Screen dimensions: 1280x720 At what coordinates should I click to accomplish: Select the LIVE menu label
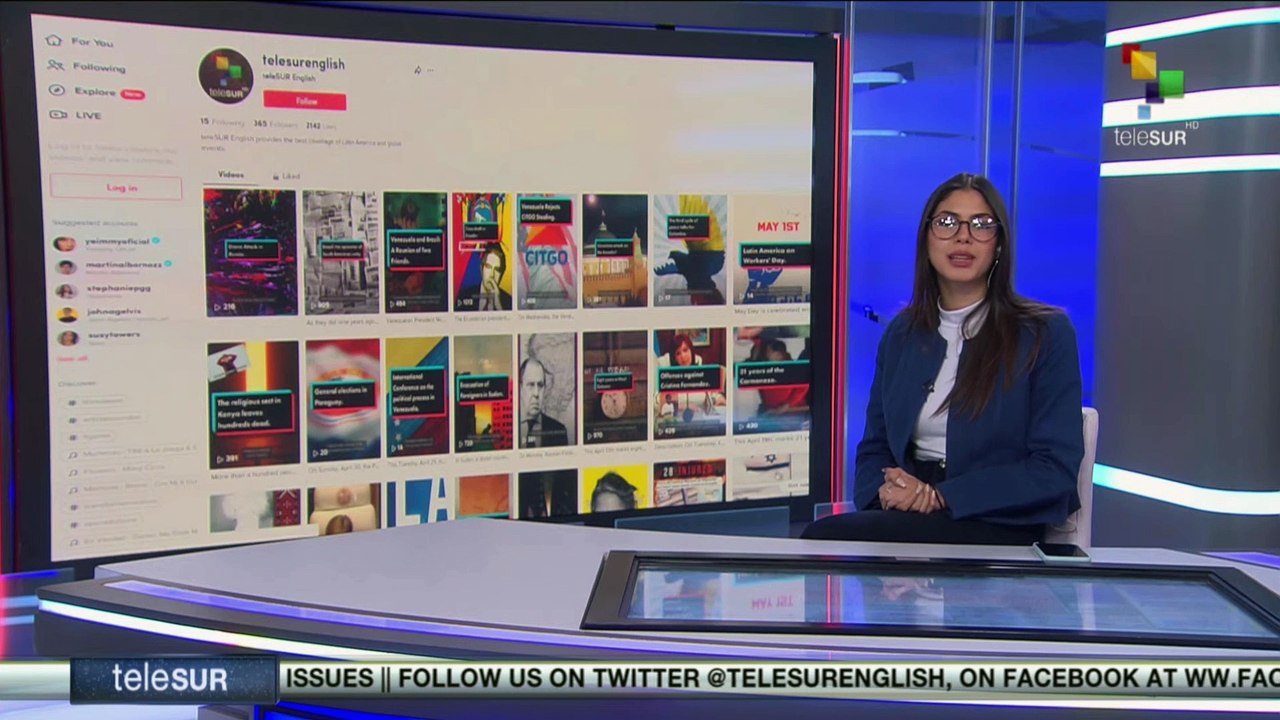tap(88, 116)
